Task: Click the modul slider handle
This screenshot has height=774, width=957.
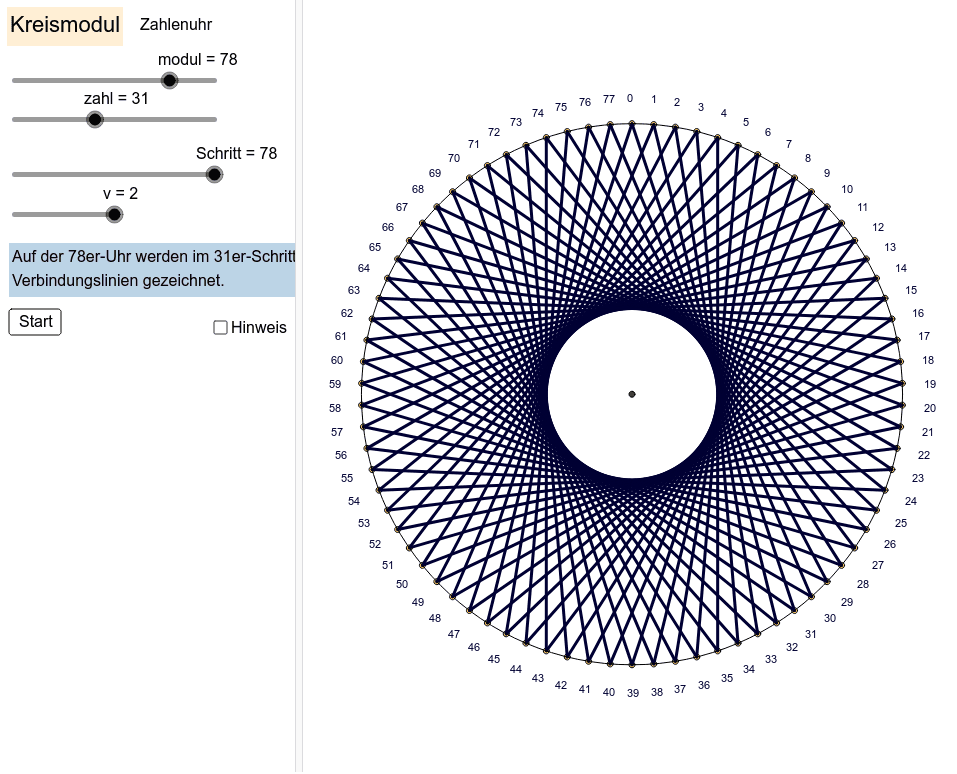Action: 169,80
